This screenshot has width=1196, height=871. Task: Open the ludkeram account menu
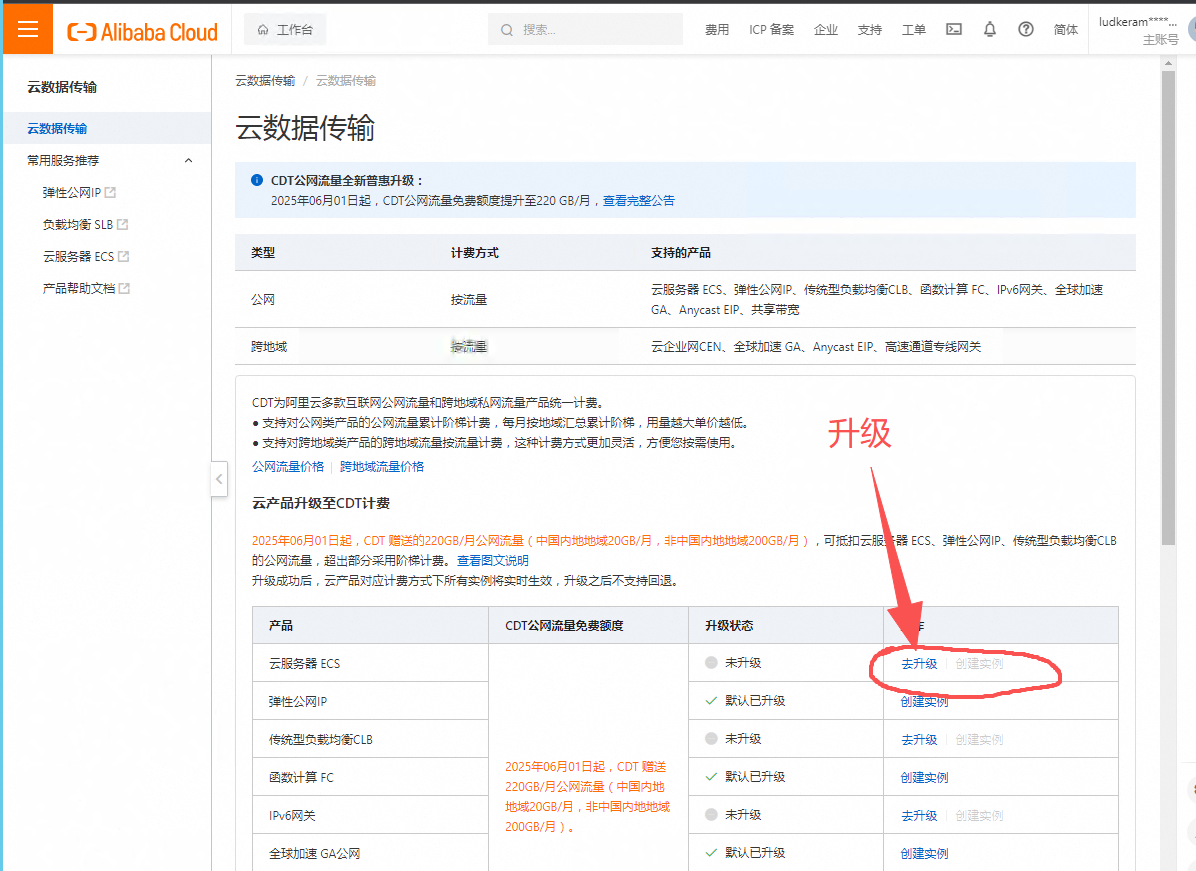point(1138,30)
